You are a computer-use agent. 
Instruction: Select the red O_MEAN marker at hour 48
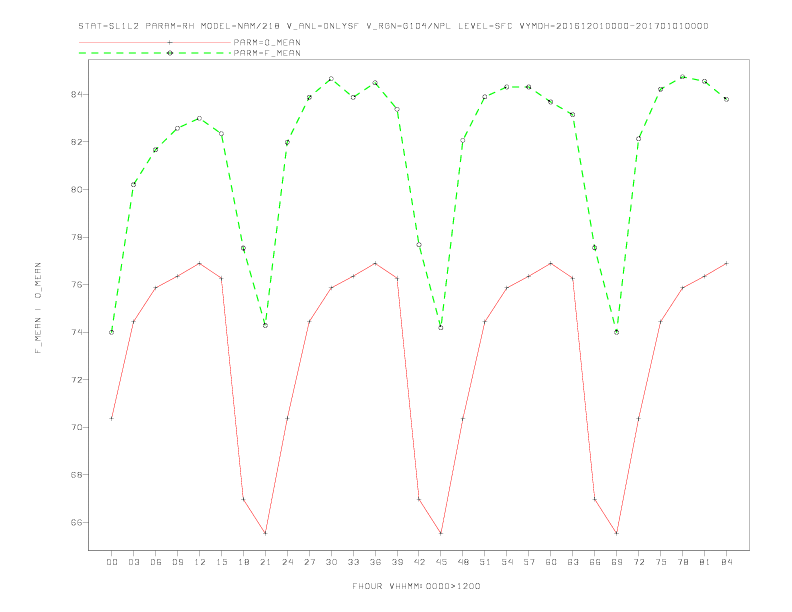(463, 418)
